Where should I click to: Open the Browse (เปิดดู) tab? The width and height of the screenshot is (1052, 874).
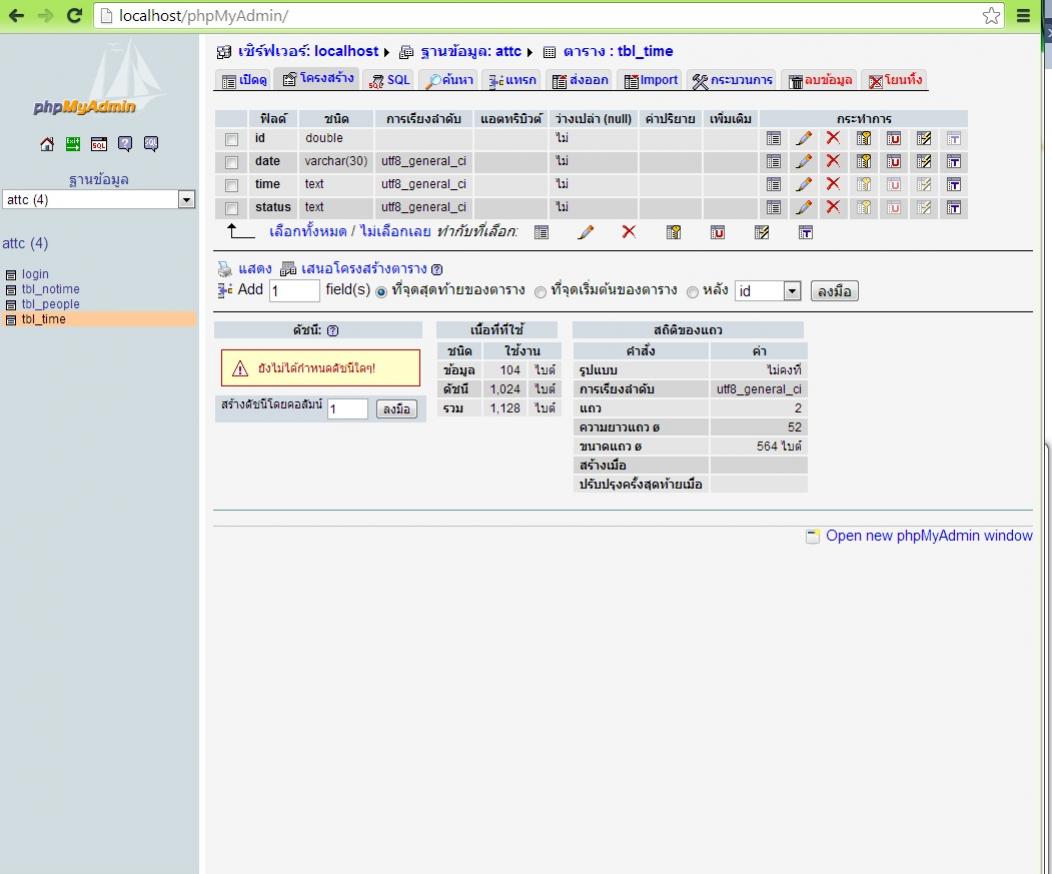pos(244,80)
